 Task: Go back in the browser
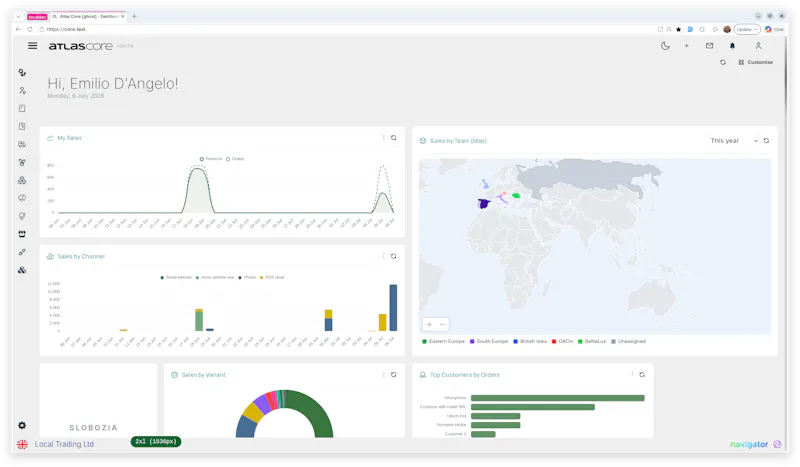coord(18,29)
